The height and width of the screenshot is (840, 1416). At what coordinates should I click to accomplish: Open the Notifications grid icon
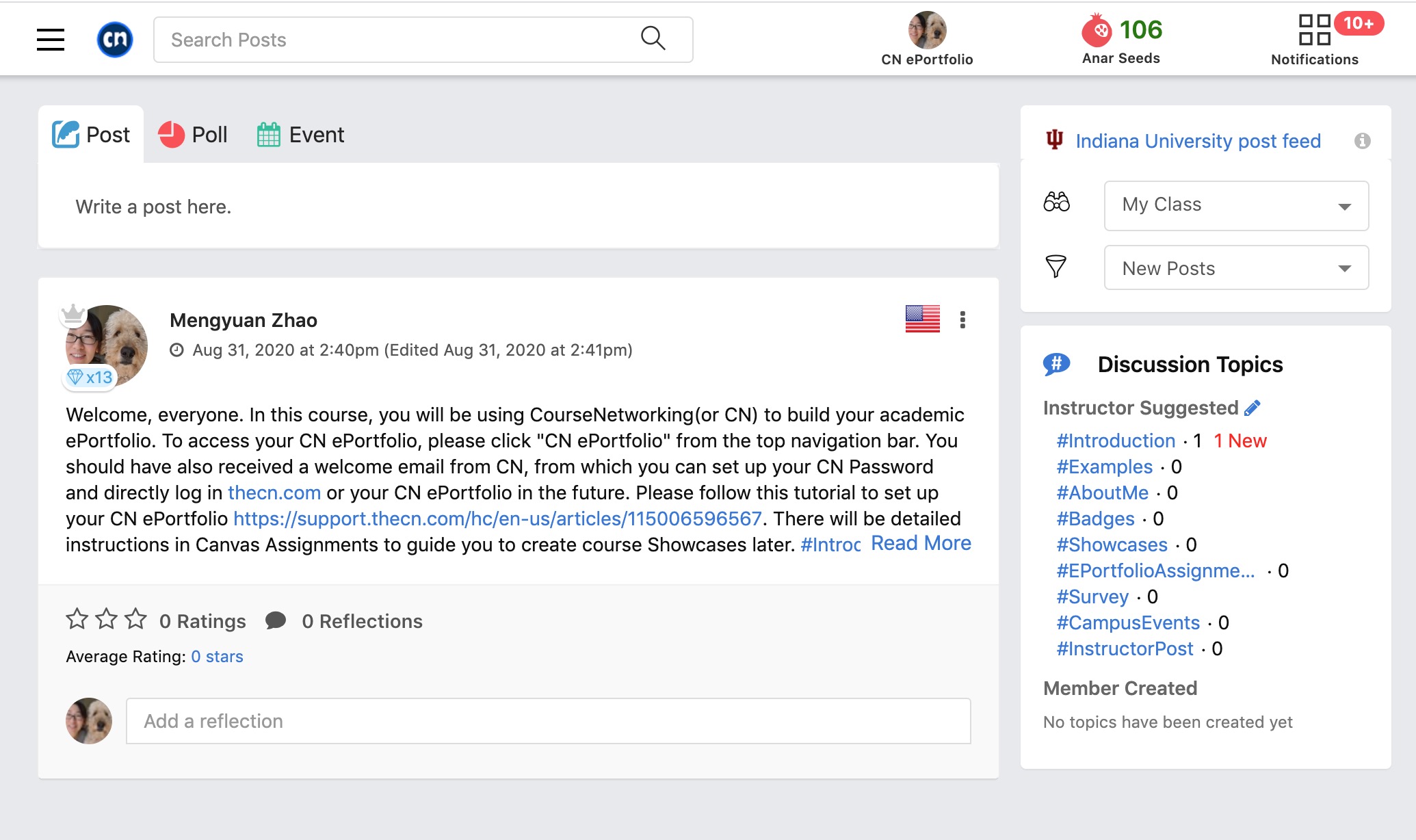pos(1314,30)
